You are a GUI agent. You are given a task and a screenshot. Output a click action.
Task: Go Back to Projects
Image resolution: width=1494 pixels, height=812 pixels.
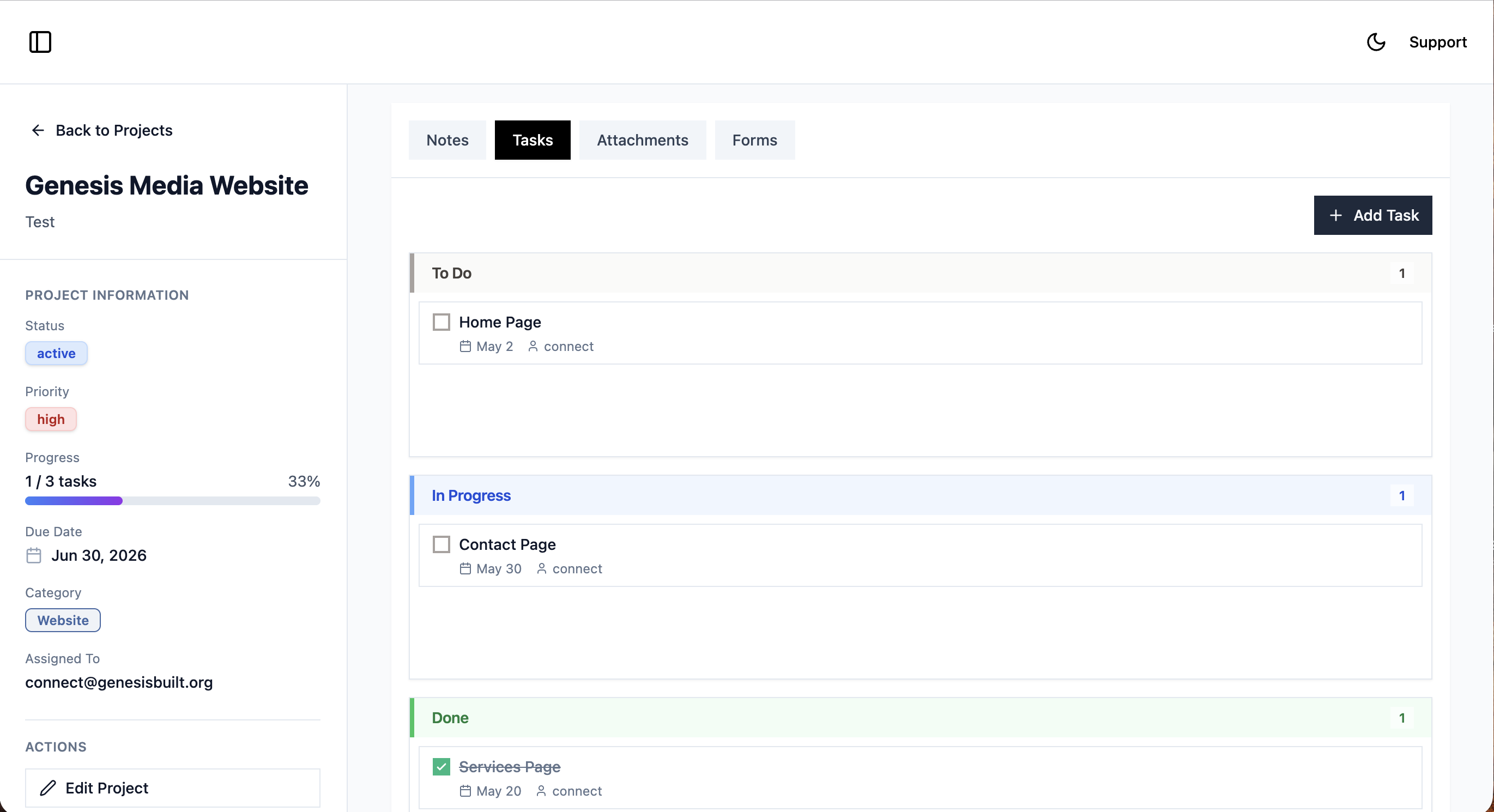[x=102, y=130]
